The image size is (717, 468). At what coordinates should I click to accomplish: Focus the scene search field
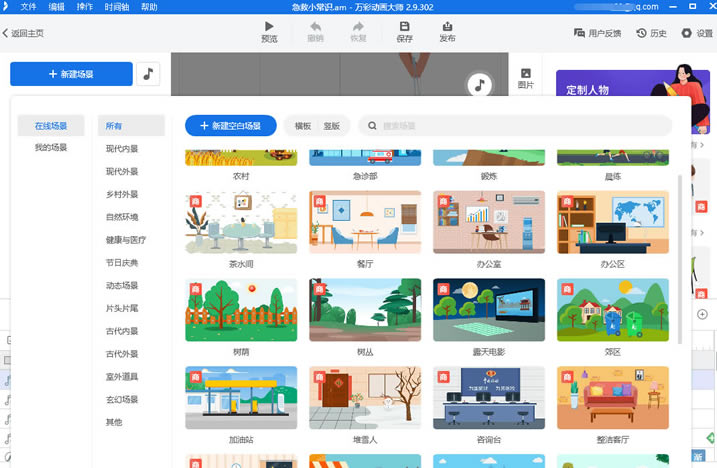tap(515, 125)
